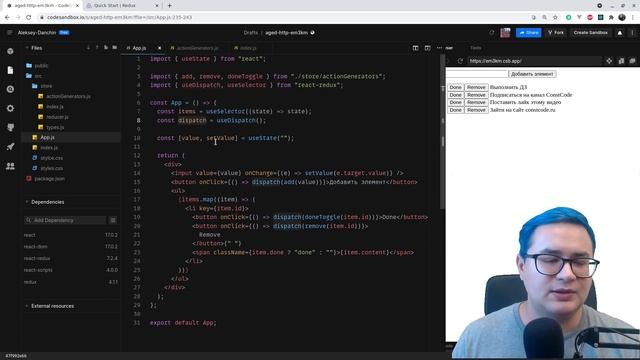This screenshot has width=640, height=360.
Task: Open the notifications bell
Action: click(620, 33)
